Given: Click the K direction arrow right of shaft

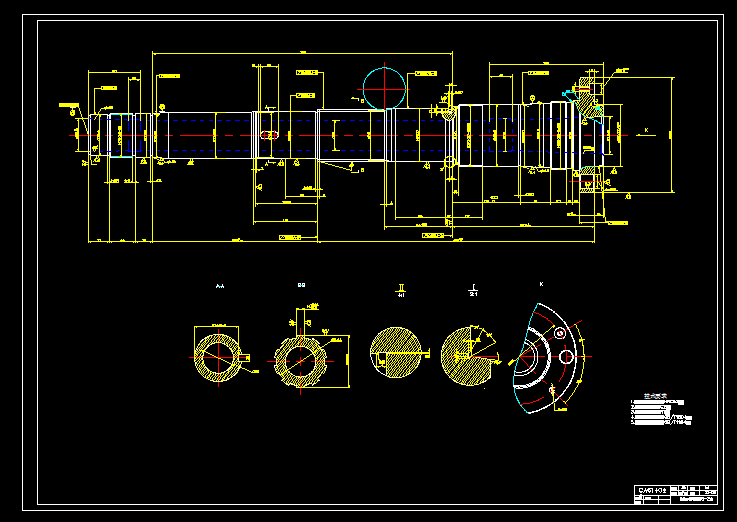Looking at the screenshot, I should coord(646,133).
